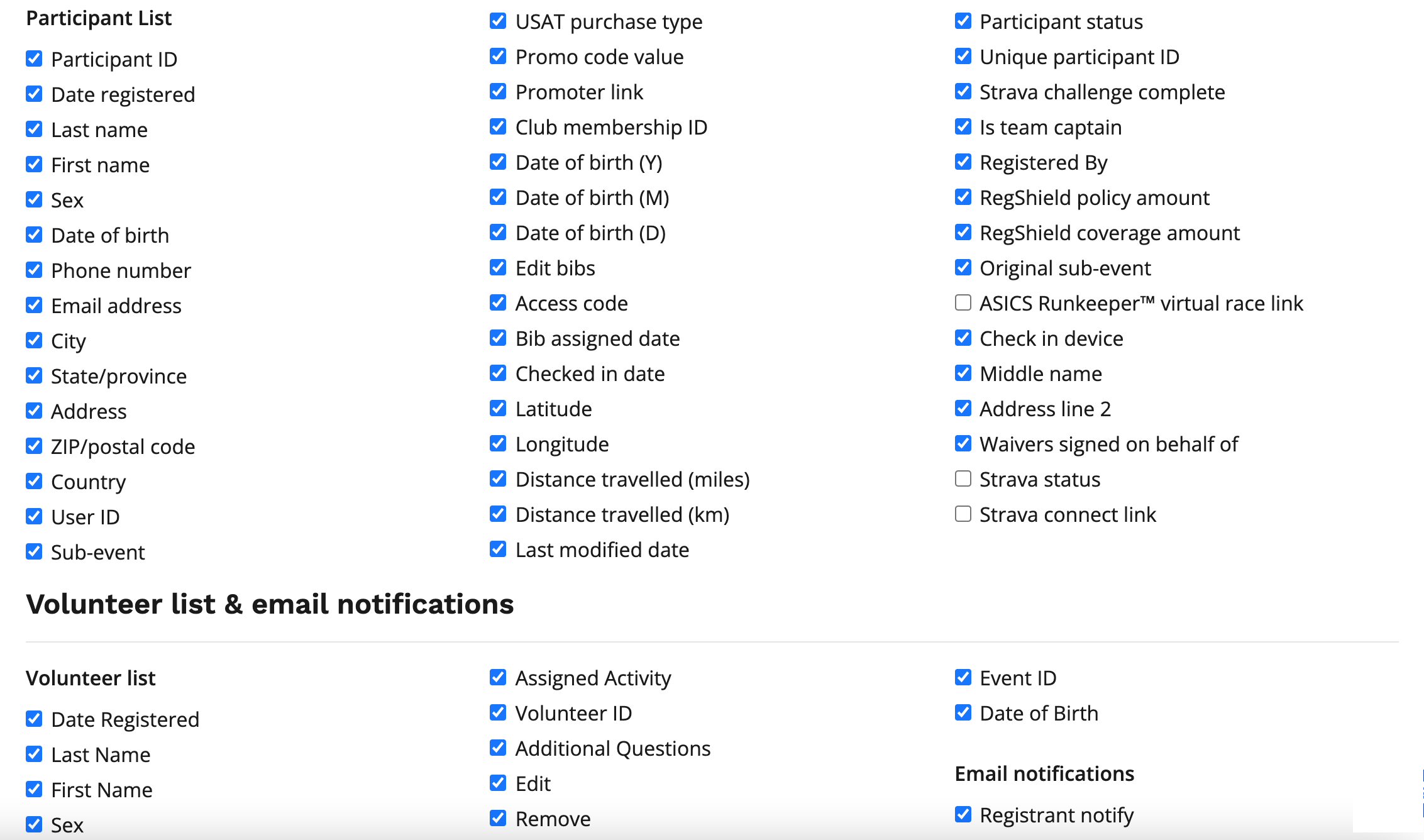Uncheck Waivers signed on behalf of
Image resolution: width=1424 pixels, height=840 pixels.
tap(963, 444)
